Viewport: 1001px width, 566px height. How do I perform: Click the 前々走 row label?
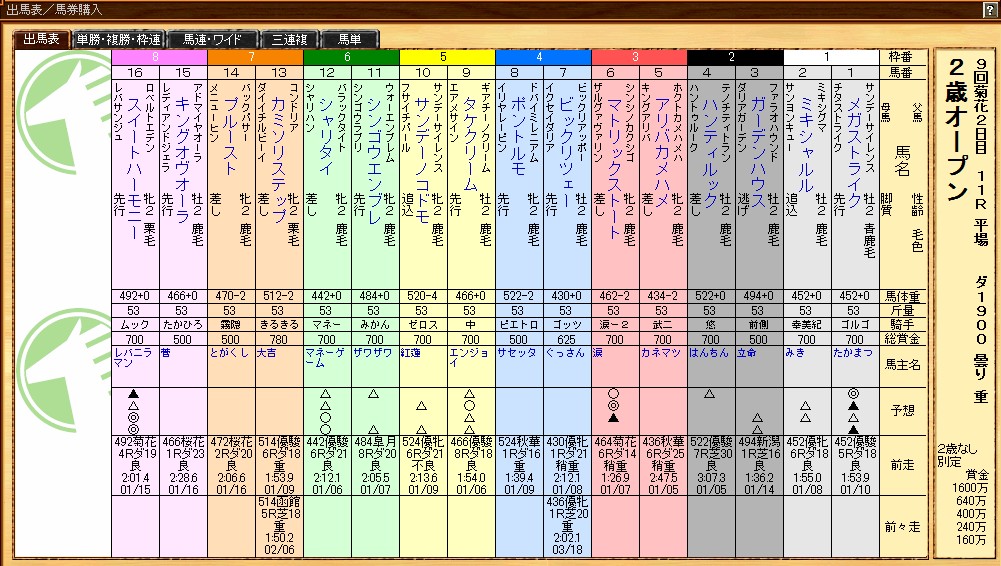coord(903,527)
